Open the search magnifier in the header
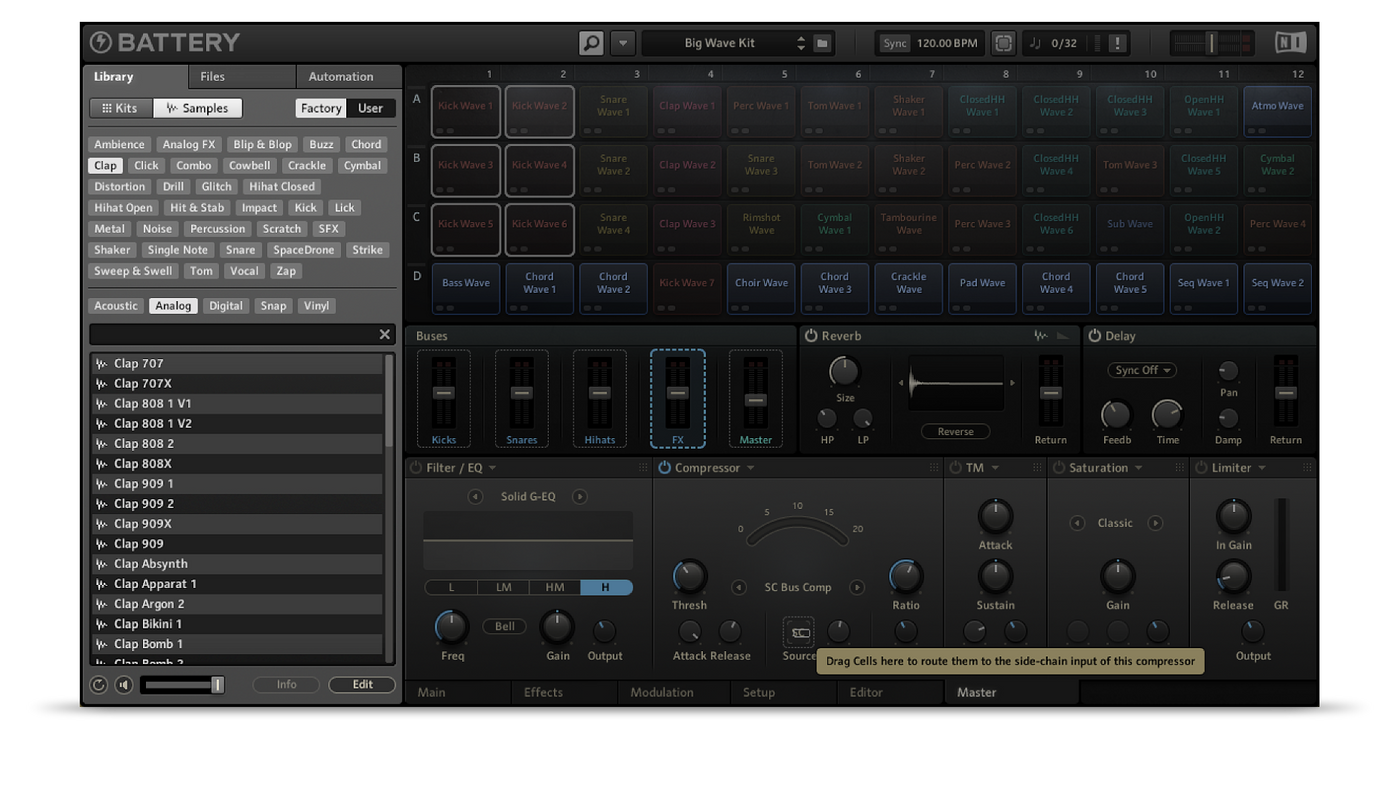Image resolution: width=1400 pixels, height=798 pixels. point(591,43)
